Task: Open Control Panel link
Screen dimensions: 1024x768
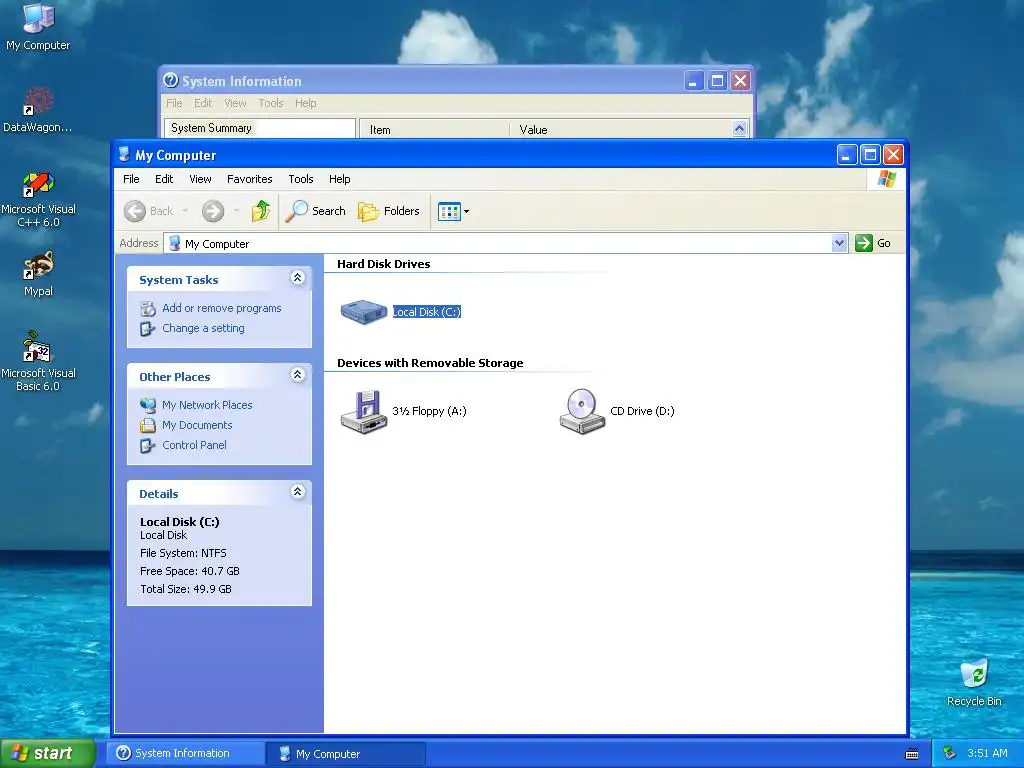Action: pos(194,445)
